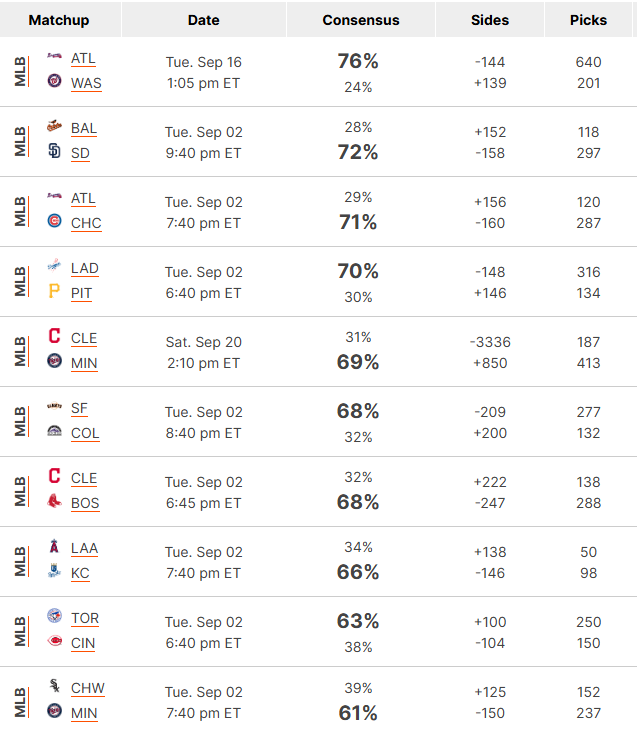637x738 pixels.
Task: Select the Picks column header
Action: click(588, 20)
